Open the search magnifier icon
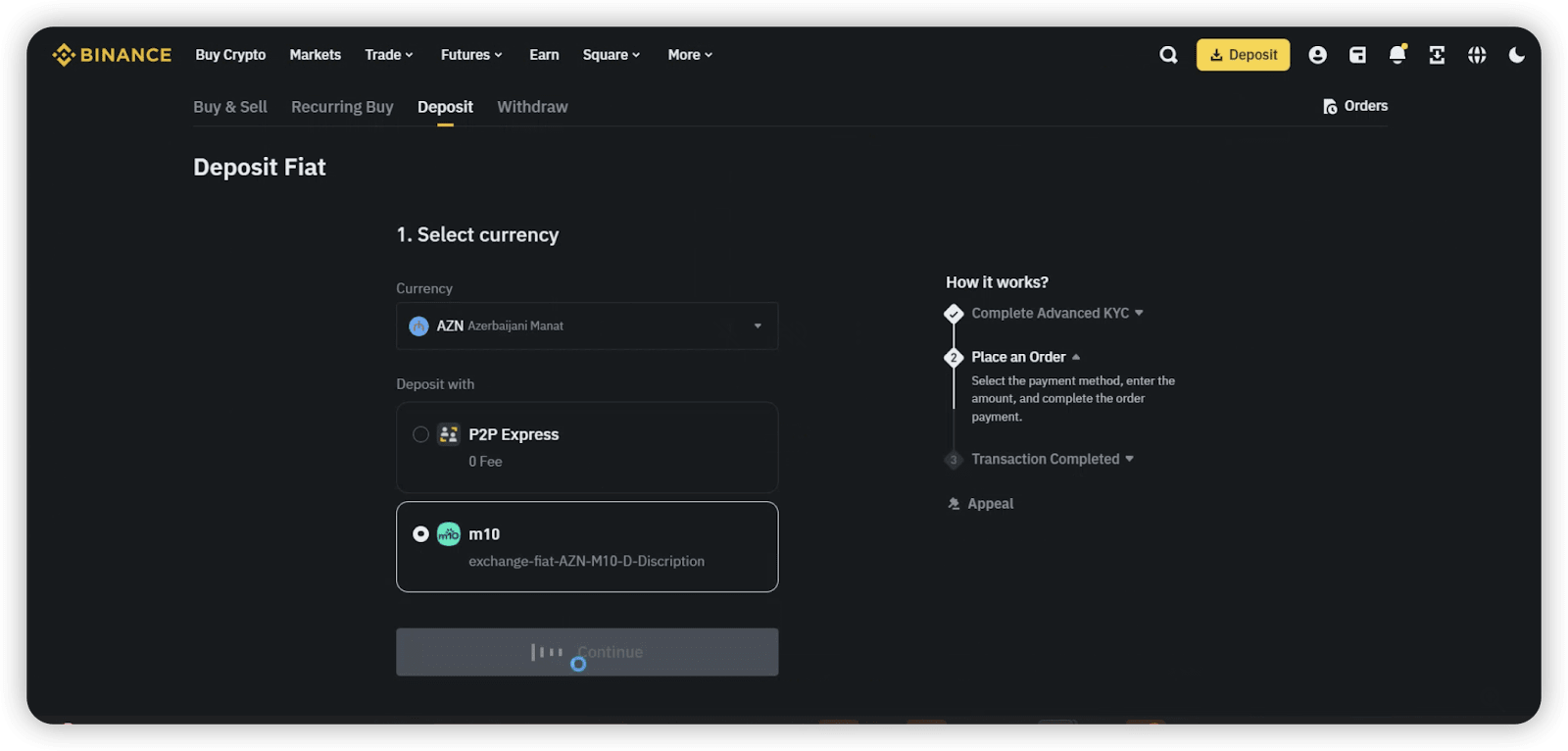Screen dimensions: 1568x751 (x=1168, y=55)
